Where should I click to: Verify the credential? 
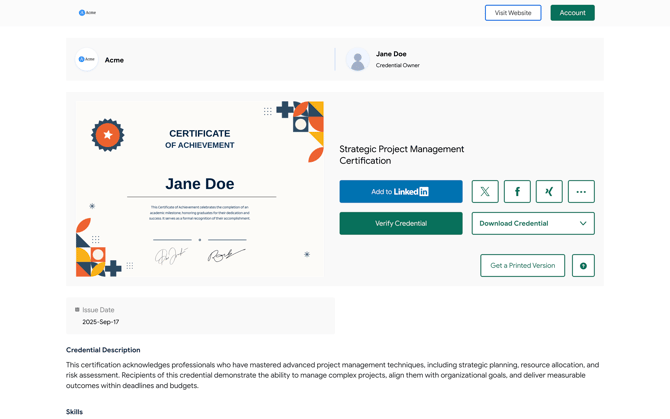[400, 223]
